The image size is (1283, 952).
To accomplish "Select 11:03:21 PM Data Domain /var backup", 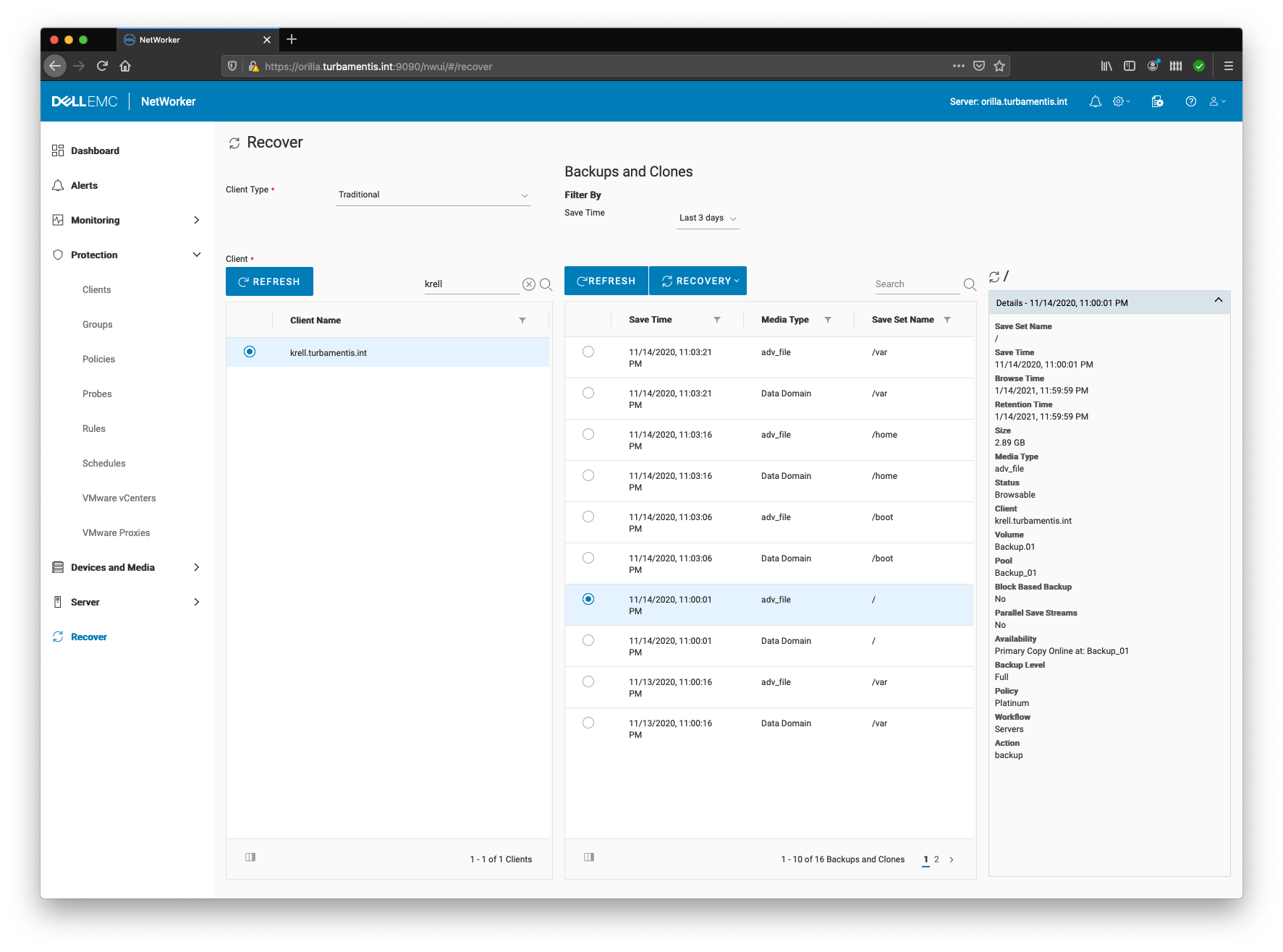I will click(x=588, y=394).
